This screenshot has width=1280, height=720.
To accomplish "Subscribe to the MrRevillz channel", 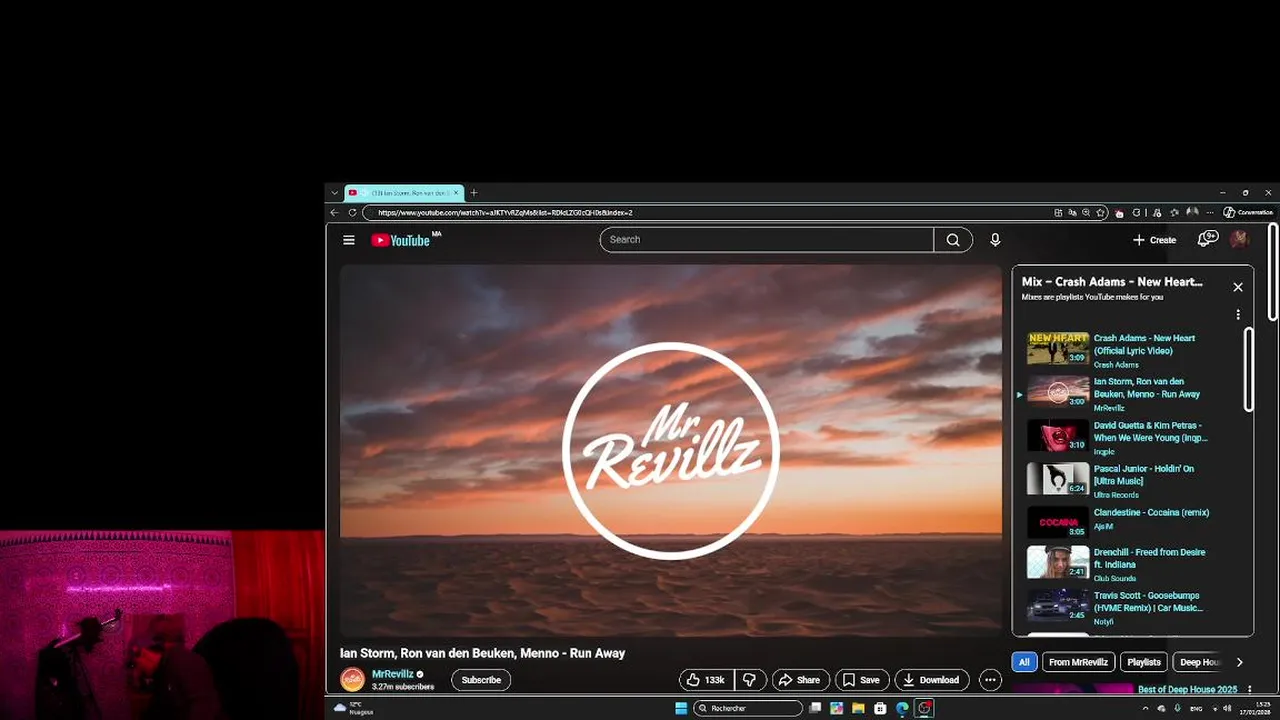I will 481,680.
